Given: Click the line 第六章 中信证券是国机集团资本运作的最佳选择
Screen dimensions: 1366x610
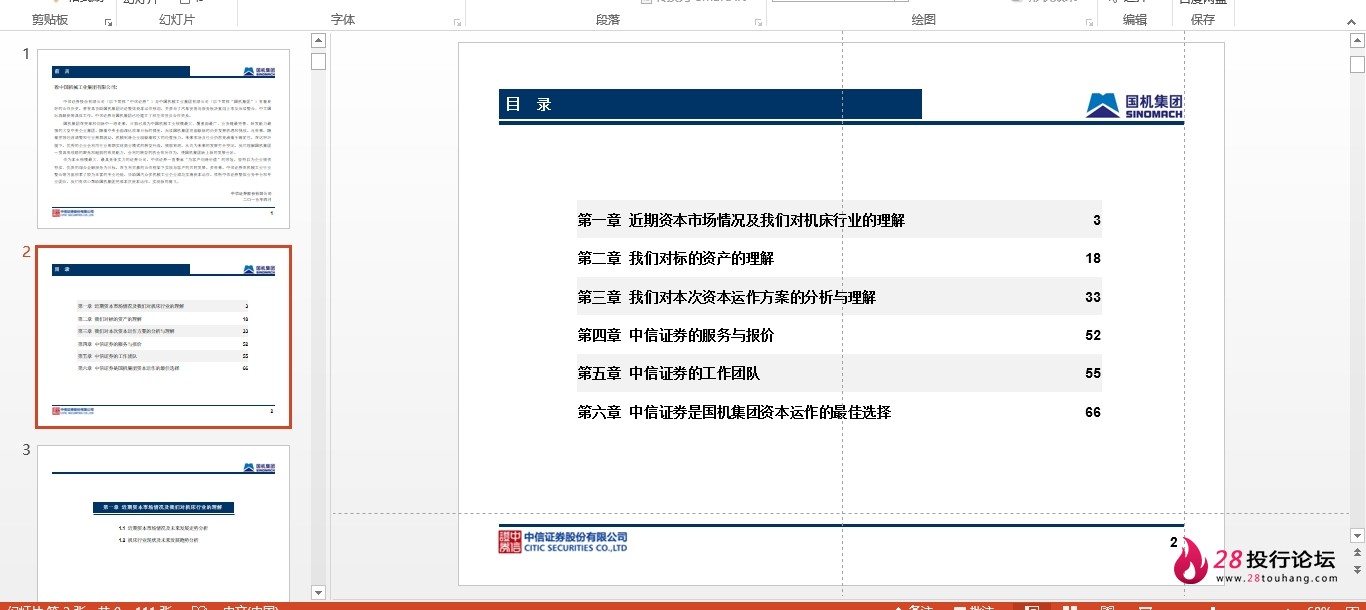Looking at the screenshot, I should tap(734, 412).
